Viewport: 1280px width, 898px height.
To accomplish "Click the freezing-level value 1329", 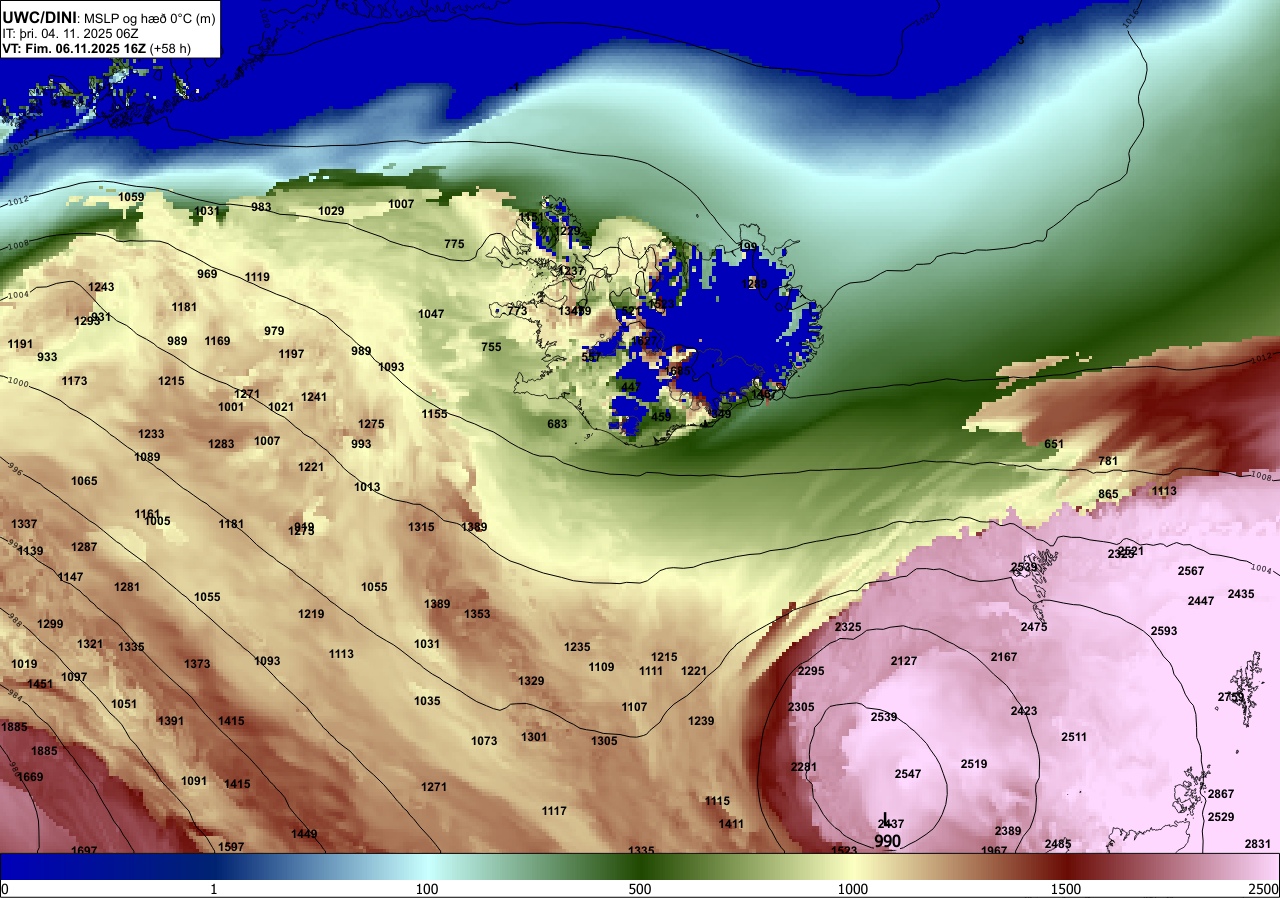I will pyautogui.click(x=531, y=681).
